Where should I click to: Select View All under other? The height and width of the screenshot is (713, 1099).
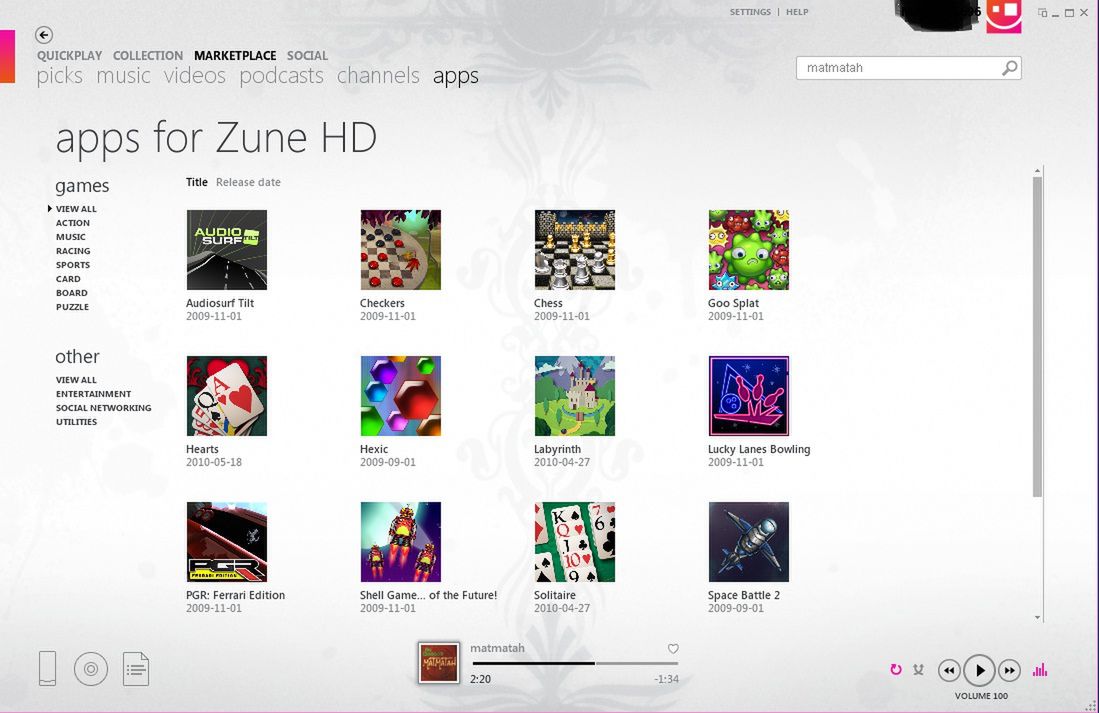point(76,380)
